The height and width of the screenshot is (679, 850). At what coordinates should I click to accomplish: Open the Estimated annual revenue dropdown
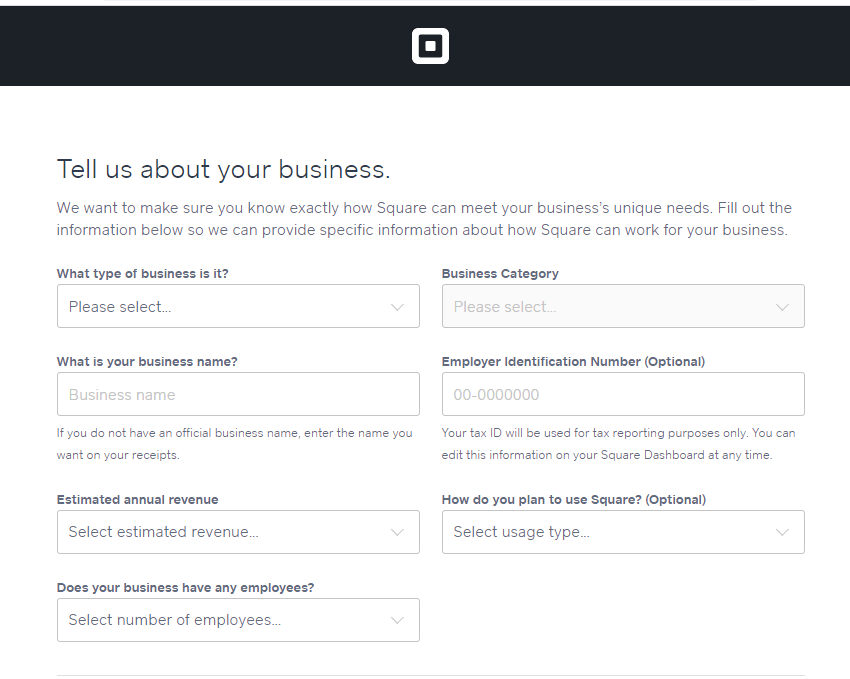tap(238, 532)
